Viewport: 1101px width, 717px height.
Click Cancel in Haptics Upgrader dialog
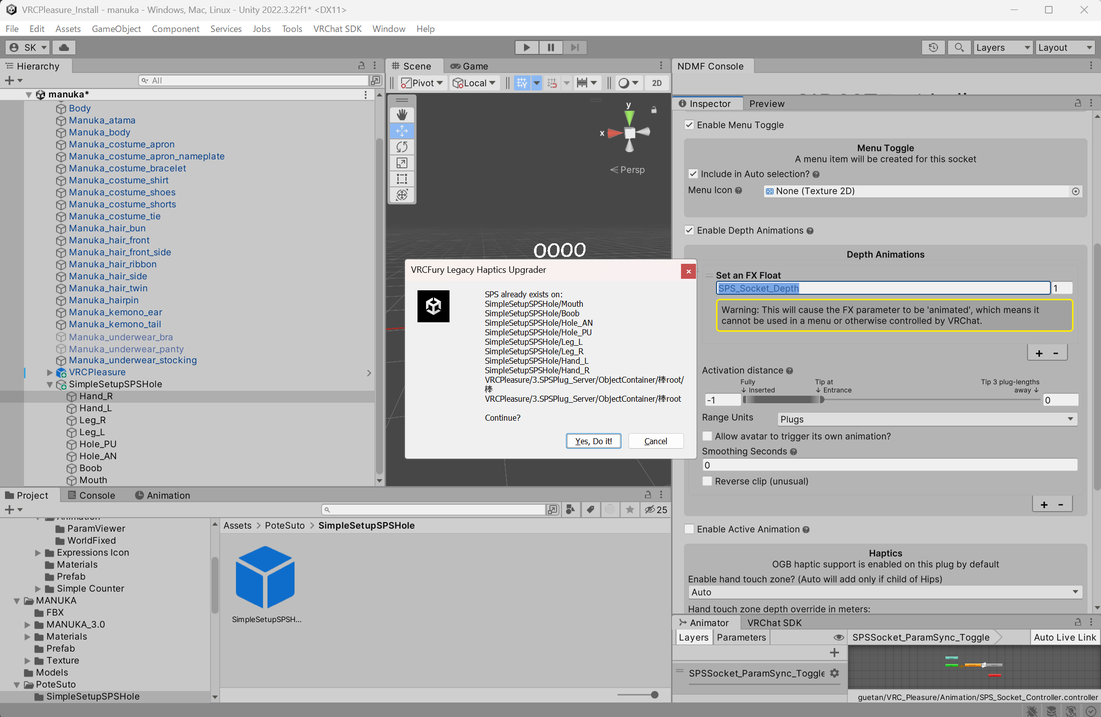[656, 441]
